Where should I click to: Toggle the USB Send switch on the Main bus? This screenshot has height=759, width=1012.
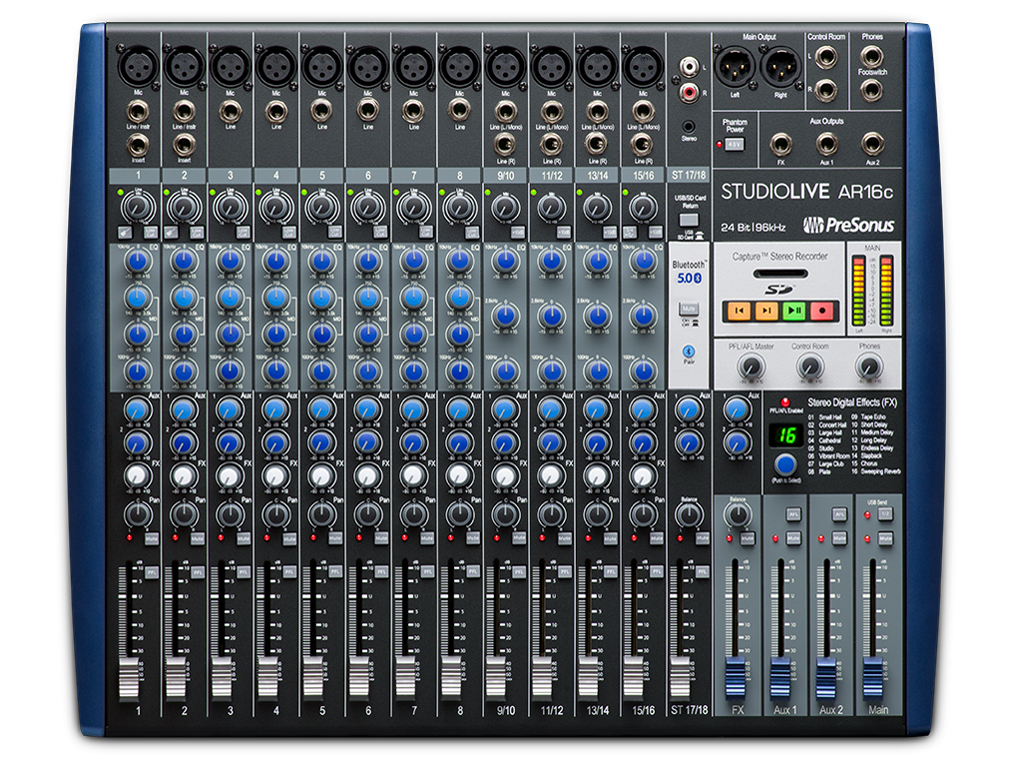pos(885,514)
